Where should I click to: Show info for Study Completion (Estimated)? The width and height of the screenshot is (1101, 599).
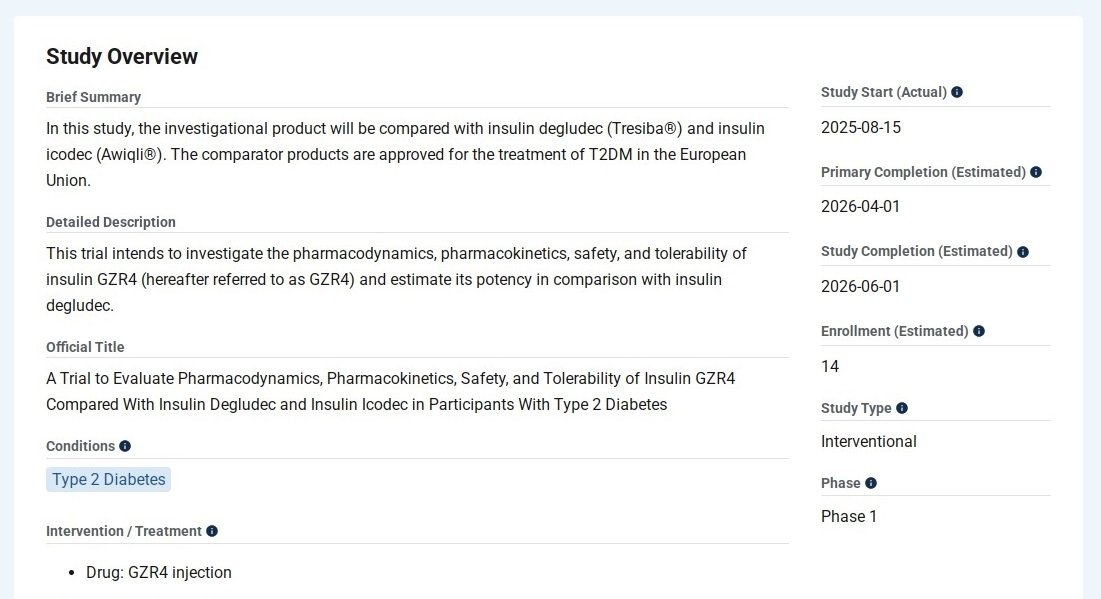1023,252
